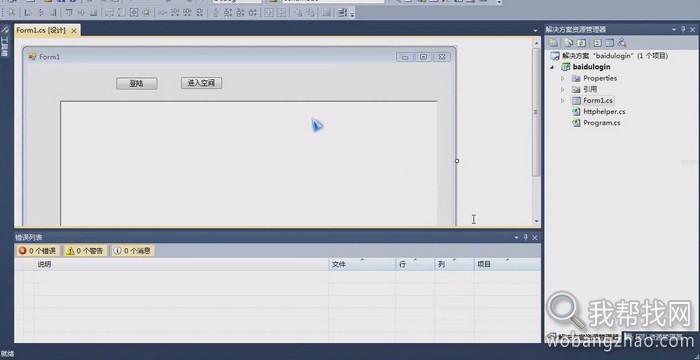
Task: Click the Decrease Vertical Spacing icon
Action: click(240, 13)
